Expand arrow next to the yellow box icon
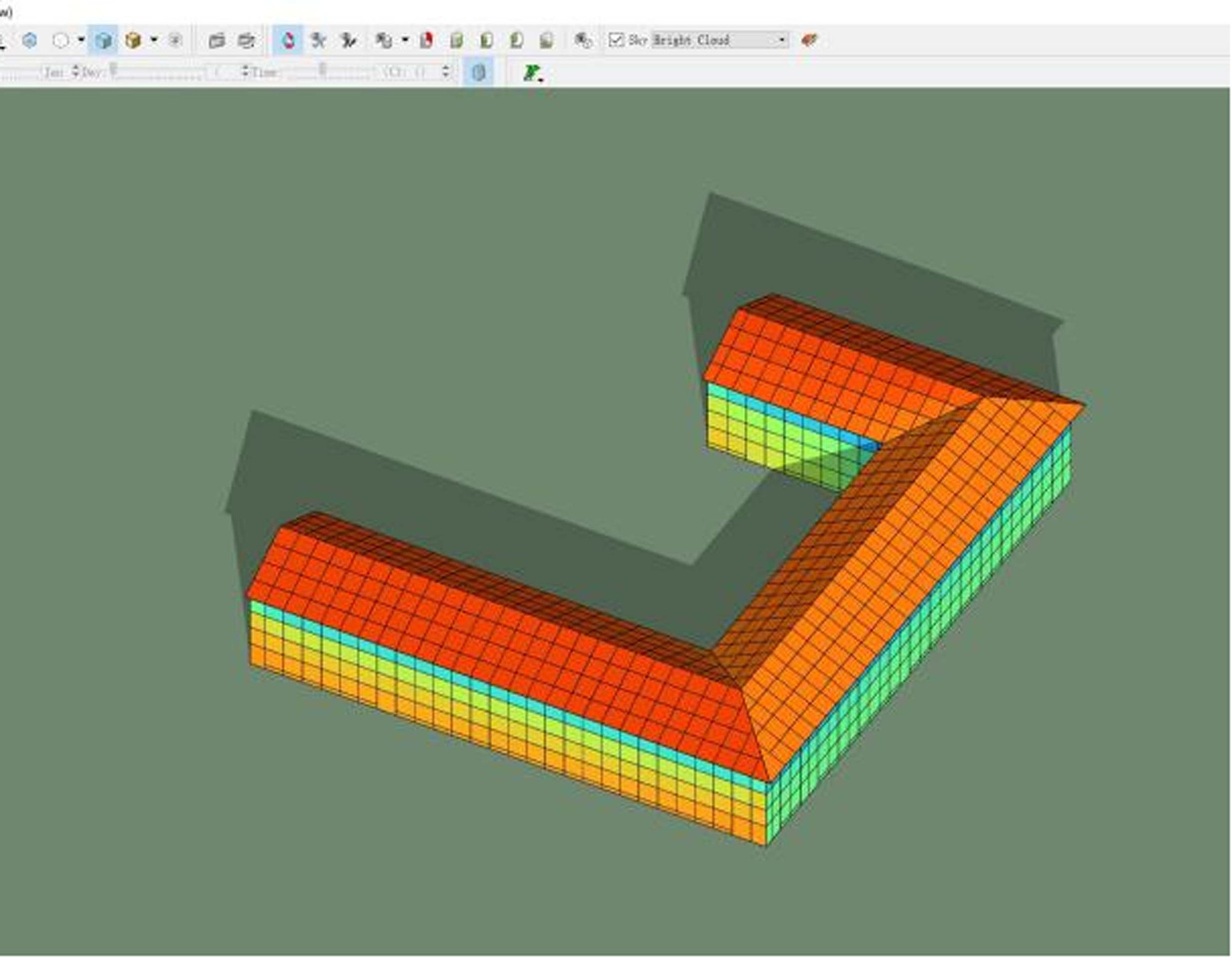The height and width of the screenshot is (958, 1232). (x=154, y=40)
